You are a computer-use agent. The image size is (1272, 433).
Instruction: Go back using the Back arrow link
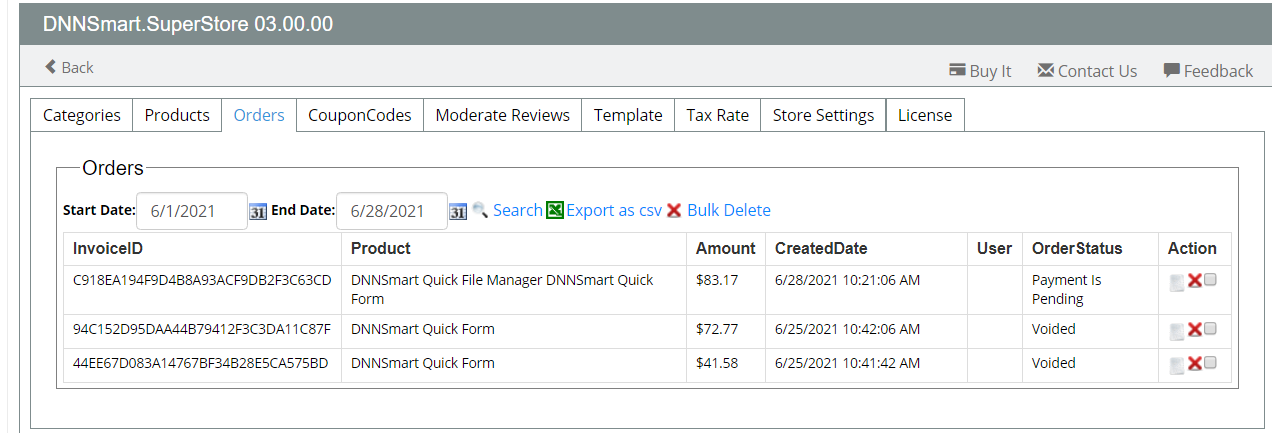click(69, 67)
